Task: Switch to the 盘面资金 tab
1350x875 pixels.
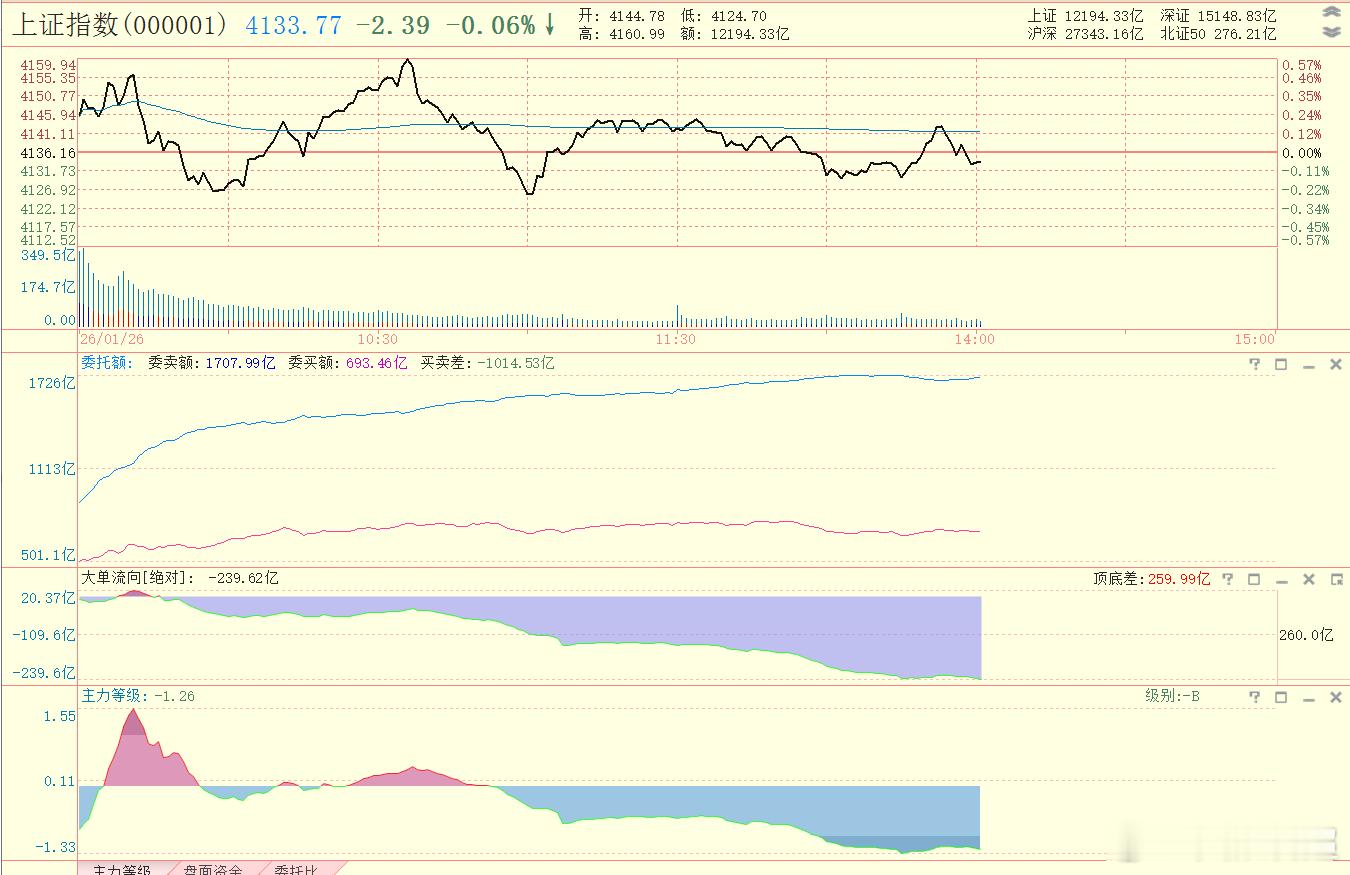Action: (212, 868)
